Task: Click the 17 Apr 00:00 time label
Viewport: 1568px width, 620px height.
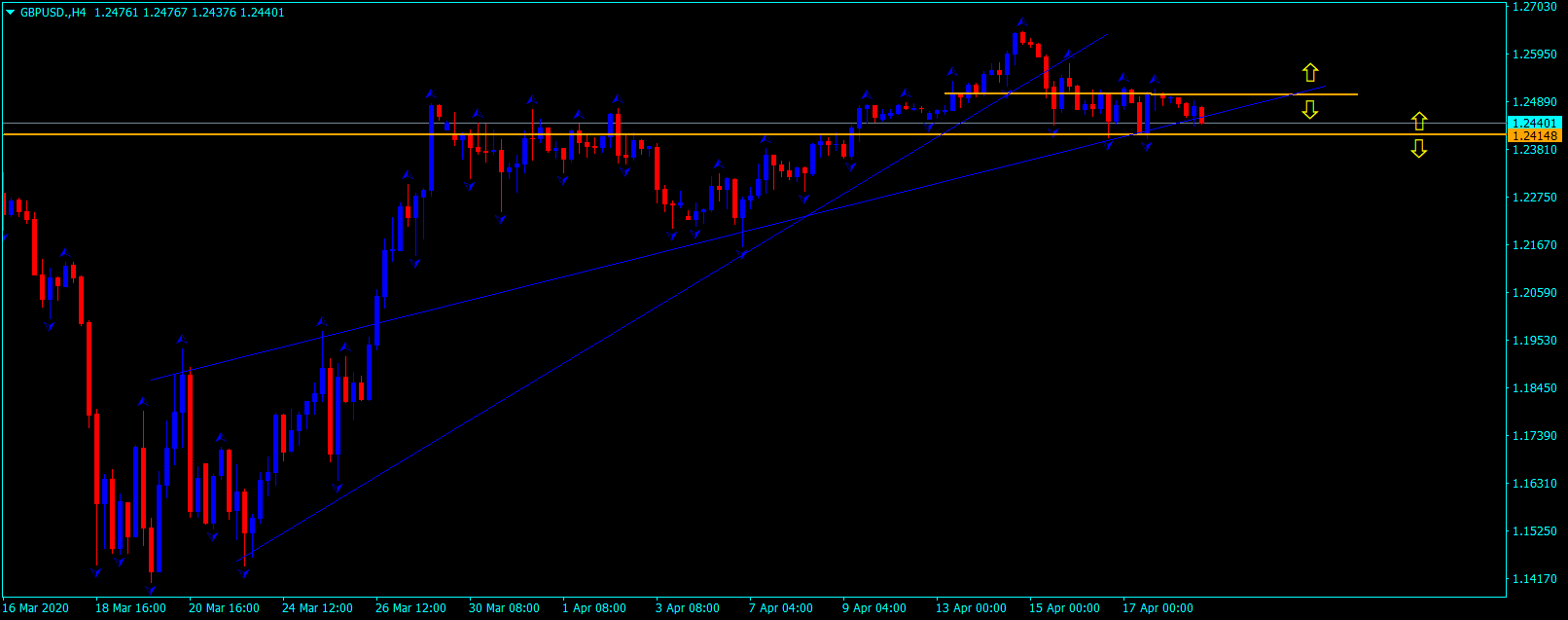Action: 1158,608
